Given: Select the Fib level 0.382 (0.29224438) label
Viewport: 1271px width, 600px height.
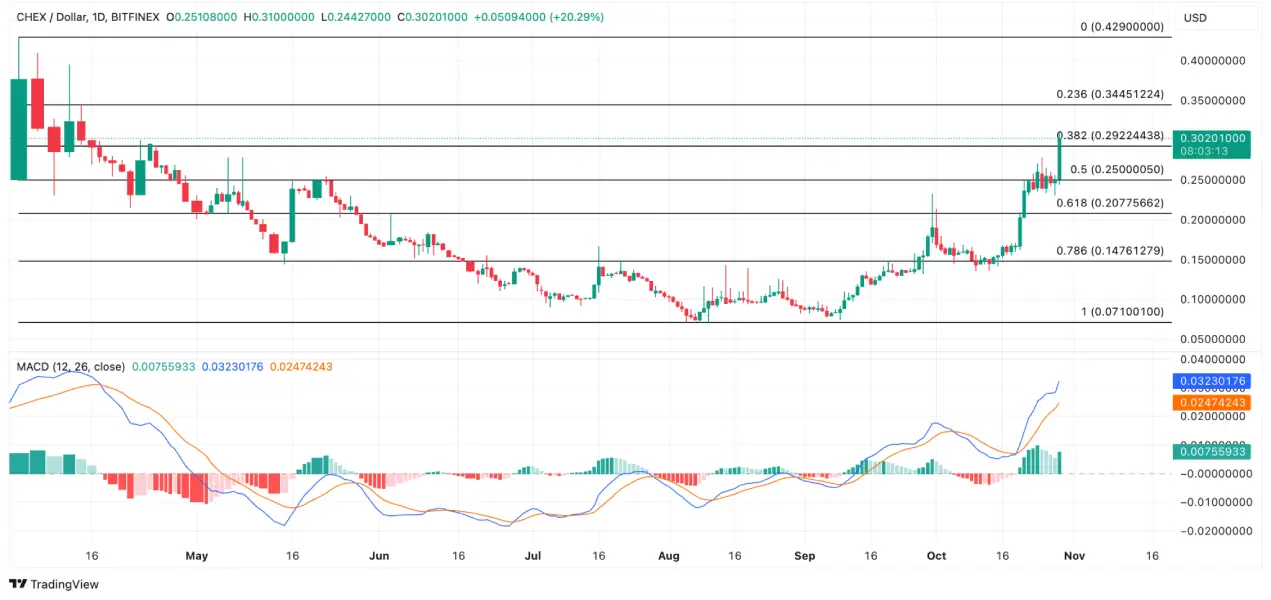Looking at the screenshot, I should coord(1110,136).
